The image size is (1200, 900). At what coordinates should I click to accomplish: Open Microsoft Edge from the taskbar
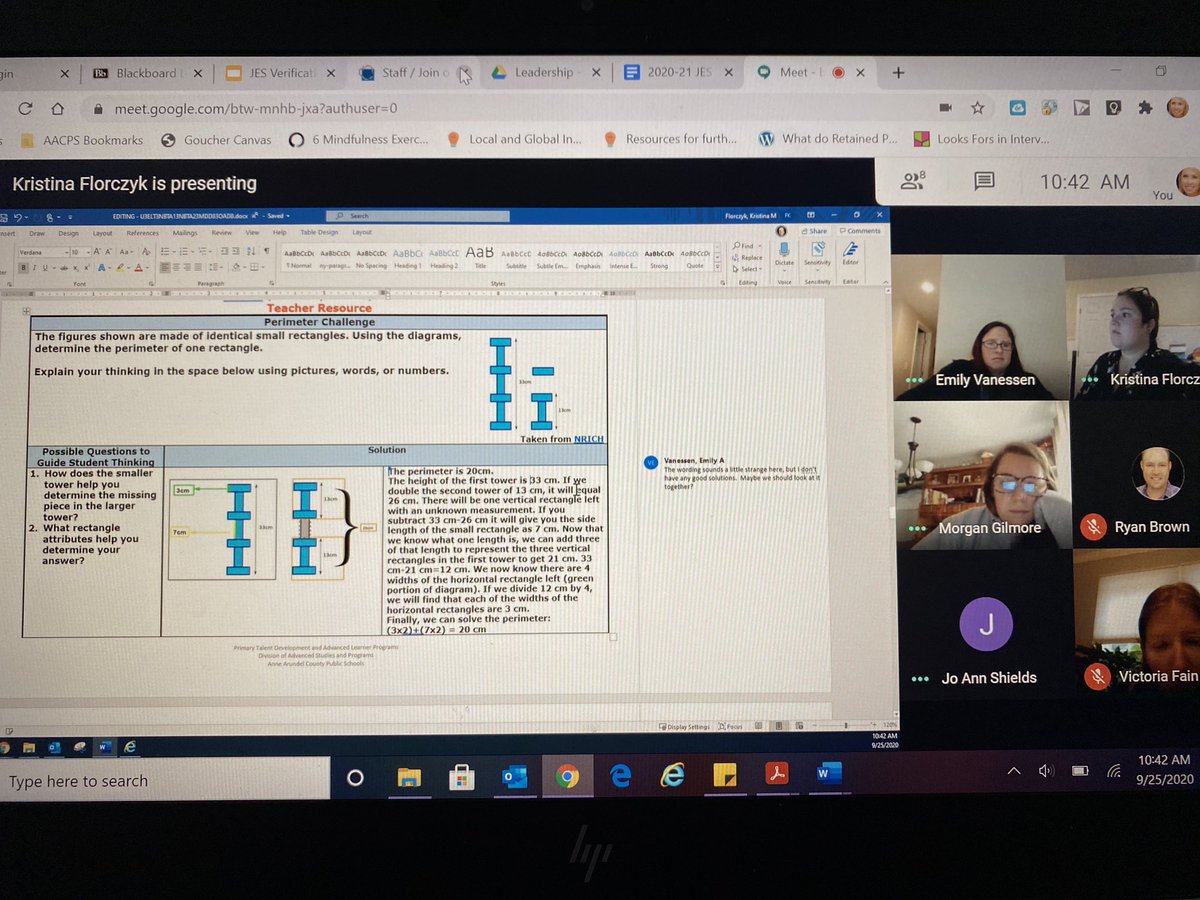pos(620,776)
